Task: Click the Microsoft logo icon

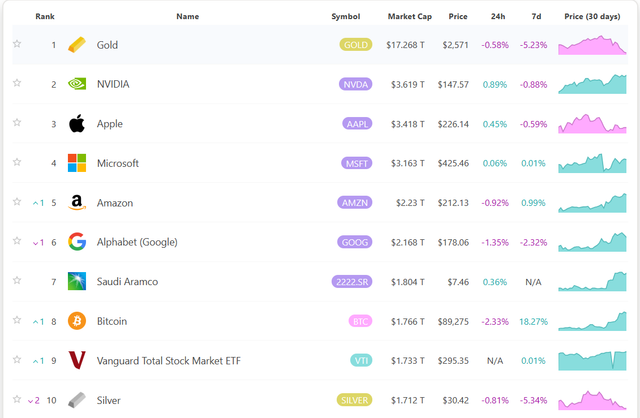Action: [x=77, y=163]
